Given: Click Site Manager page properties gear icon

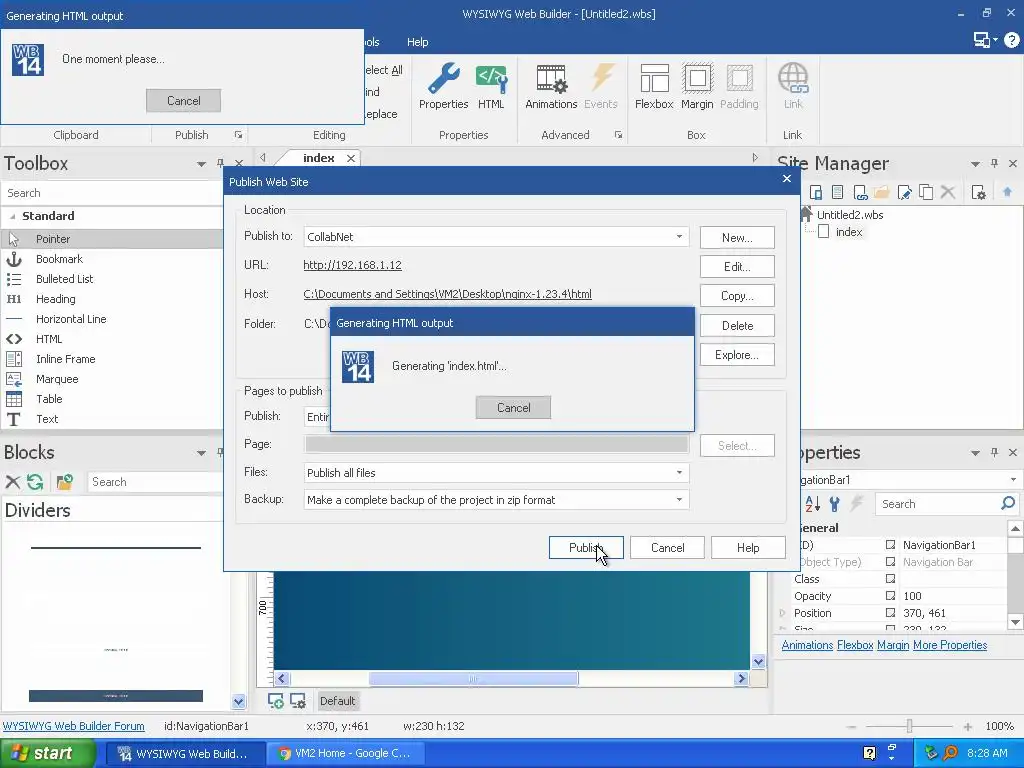Looking at the screenshot, I should pyautogui.click(x=978, y=193).
